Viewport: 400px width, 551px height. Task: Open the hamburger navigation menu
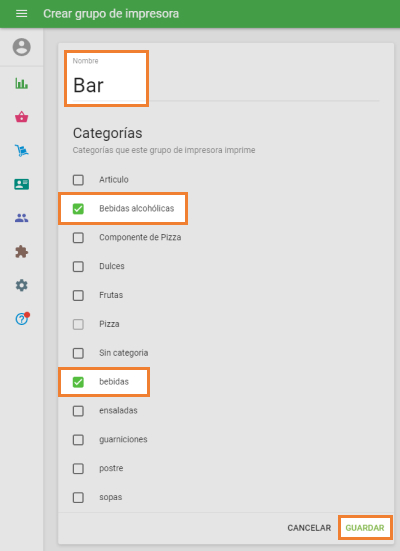[21, 14]
